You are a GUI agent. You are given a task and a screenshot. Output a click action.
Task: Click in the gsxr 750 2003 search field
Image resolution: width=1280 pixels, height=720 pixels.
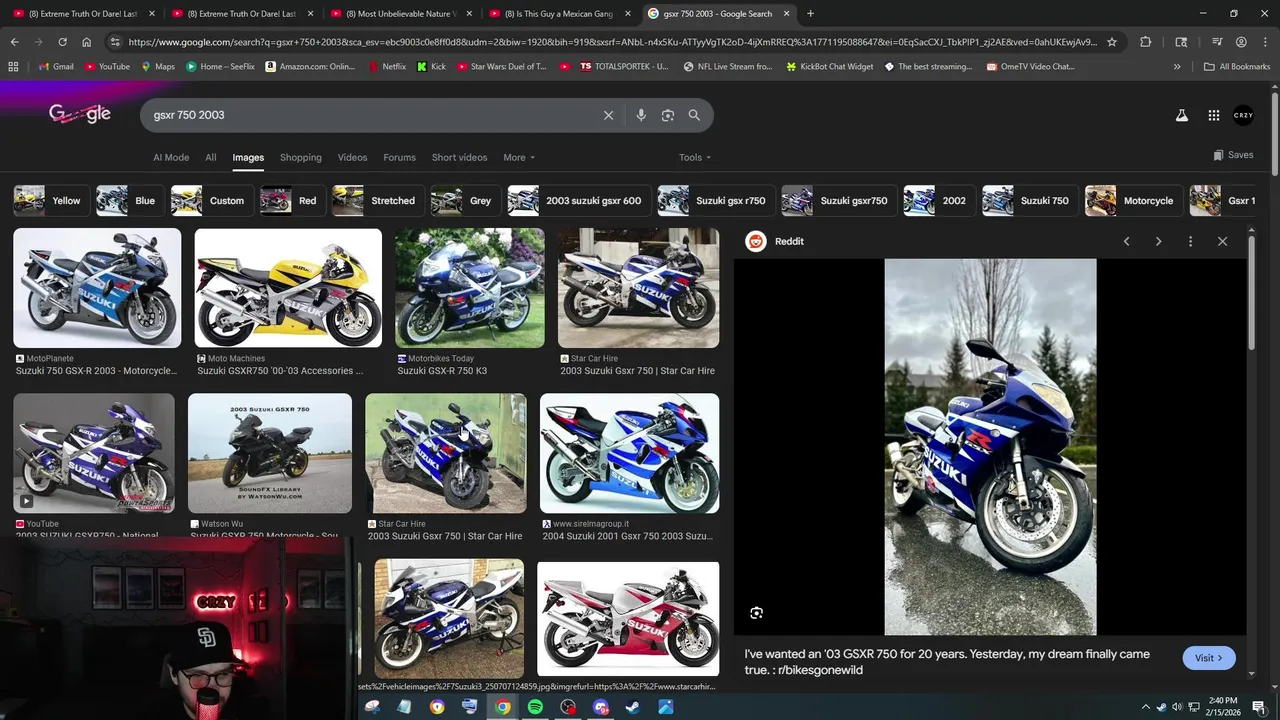coord(370,115)
